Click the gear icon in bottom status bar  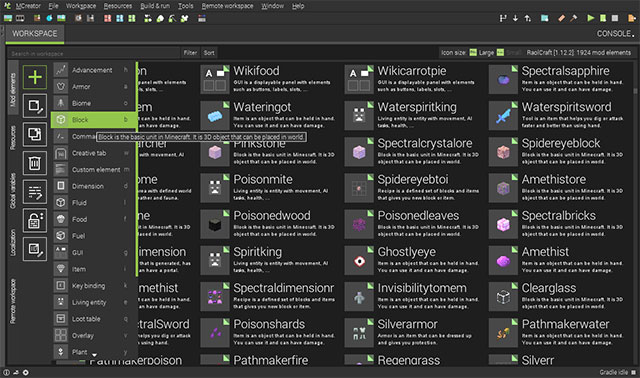25,372
